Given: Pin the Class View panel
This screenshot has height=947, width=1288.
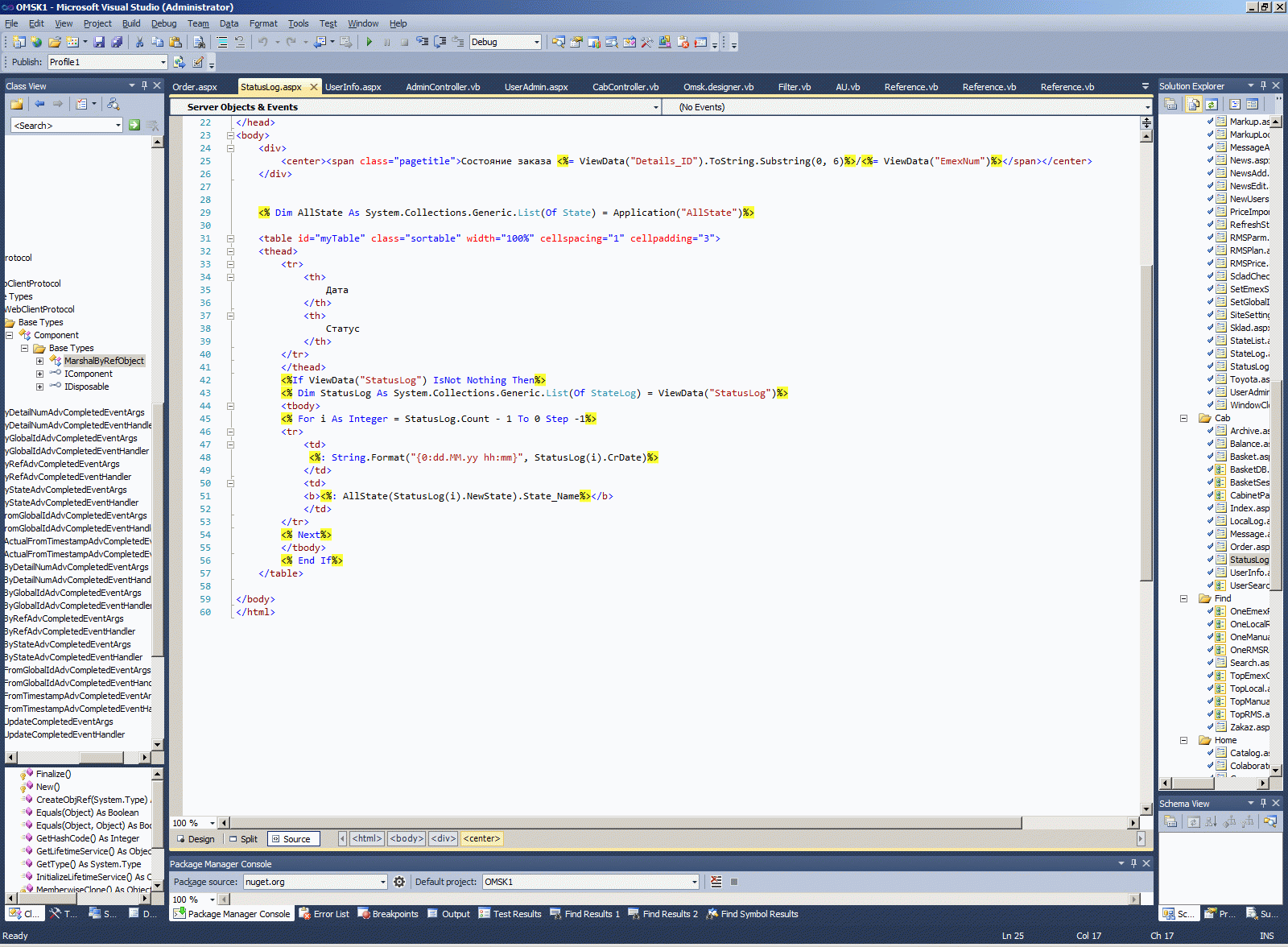Looking at the screenshot, I should coord(145,85).
